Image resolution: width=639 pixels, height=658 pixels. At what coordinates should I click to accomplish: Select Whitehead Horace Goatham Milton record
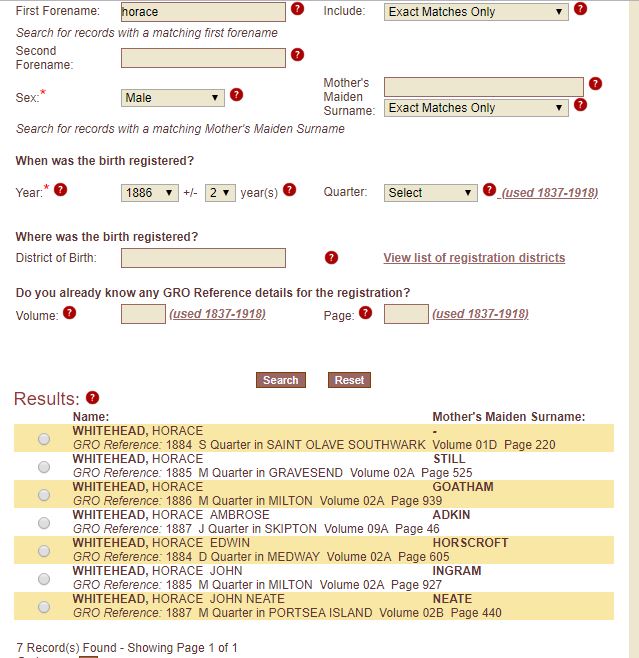(x=44, y=495)
